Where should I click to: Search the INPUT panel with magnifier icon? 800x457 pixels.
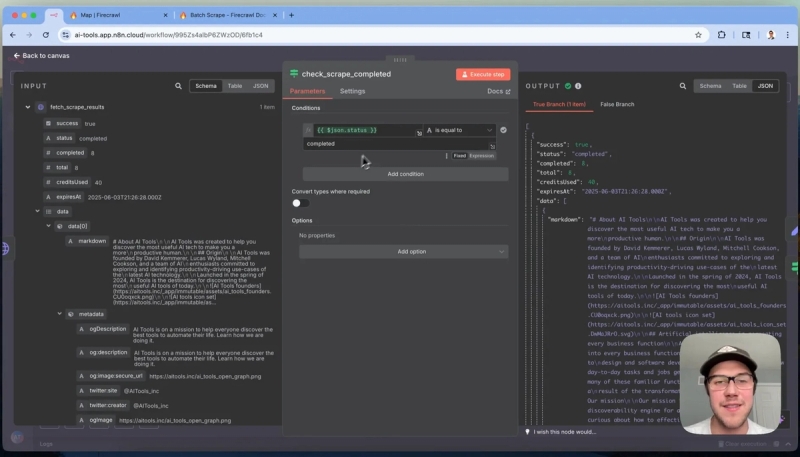pyautogui.click(x=178, y=86)
